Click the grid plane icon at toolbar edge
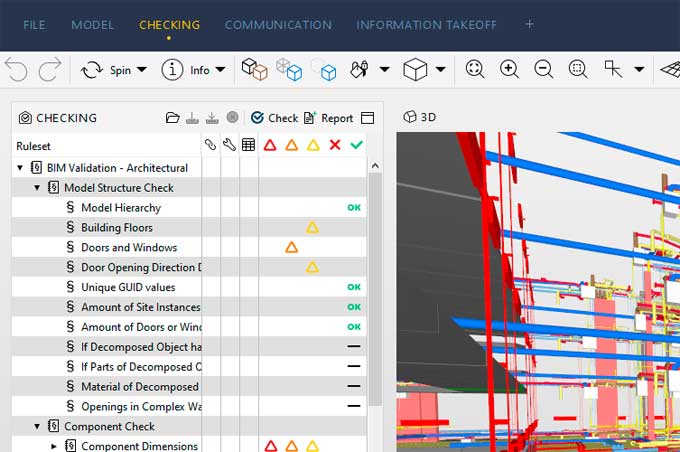This screenshot has height=452, width=680. coord(670,70)
